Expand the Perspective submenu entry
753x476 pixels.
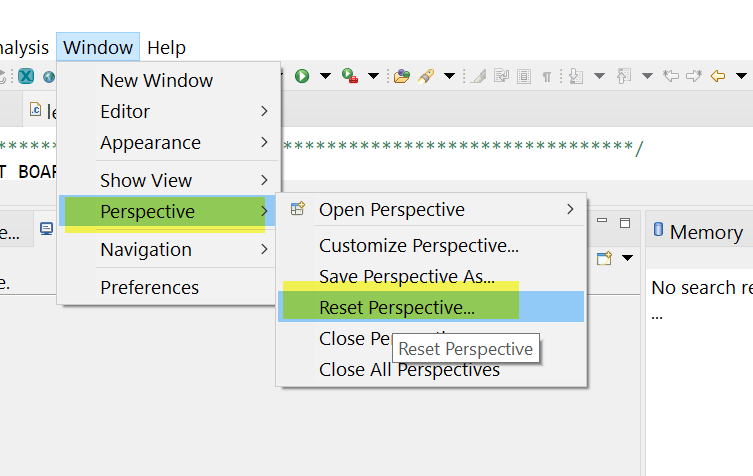tap(168, 211)
